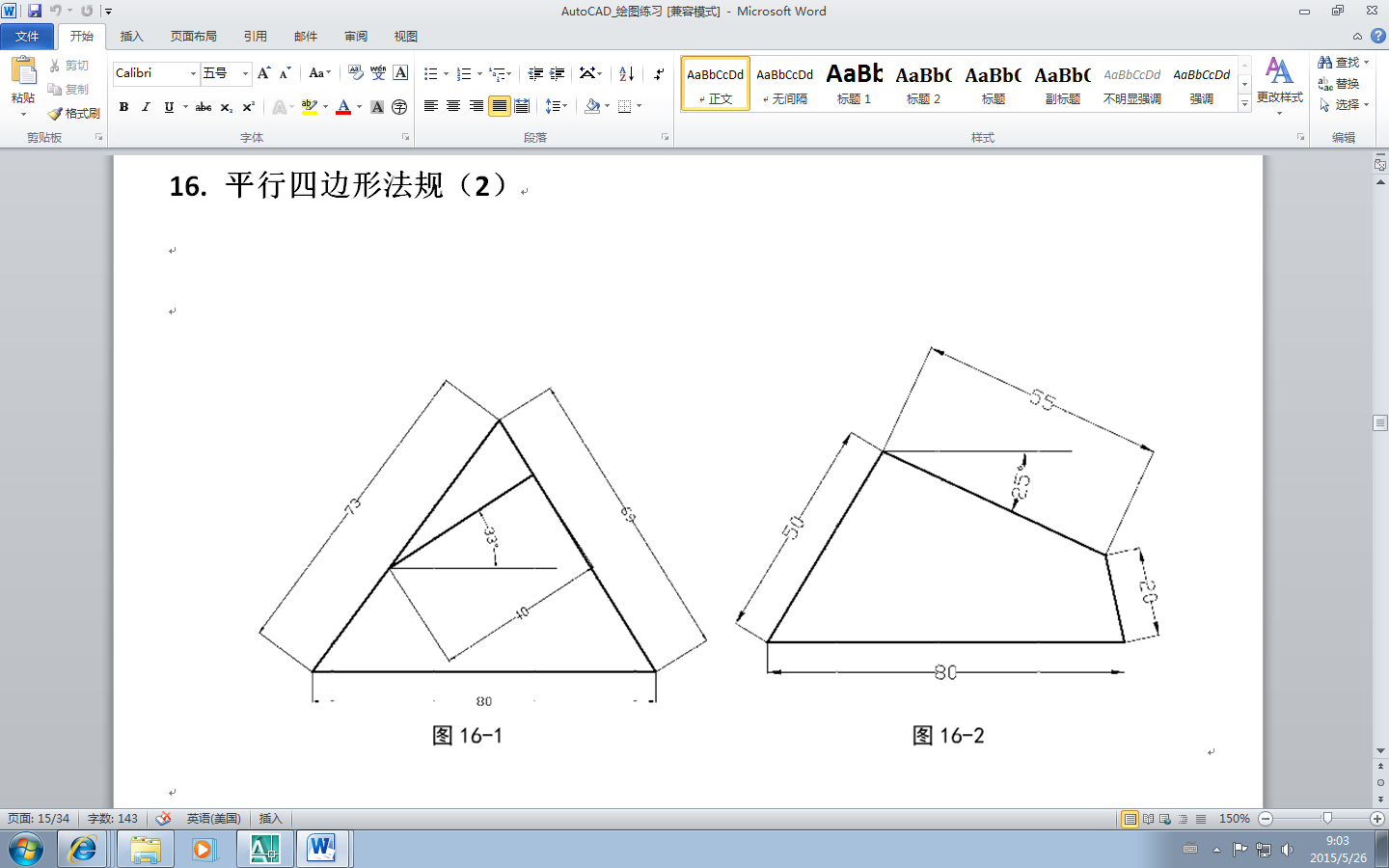This screenshot has height=868, width=1389.
Task: Click the Increase Indent icon
Action: tap(558, 73)
